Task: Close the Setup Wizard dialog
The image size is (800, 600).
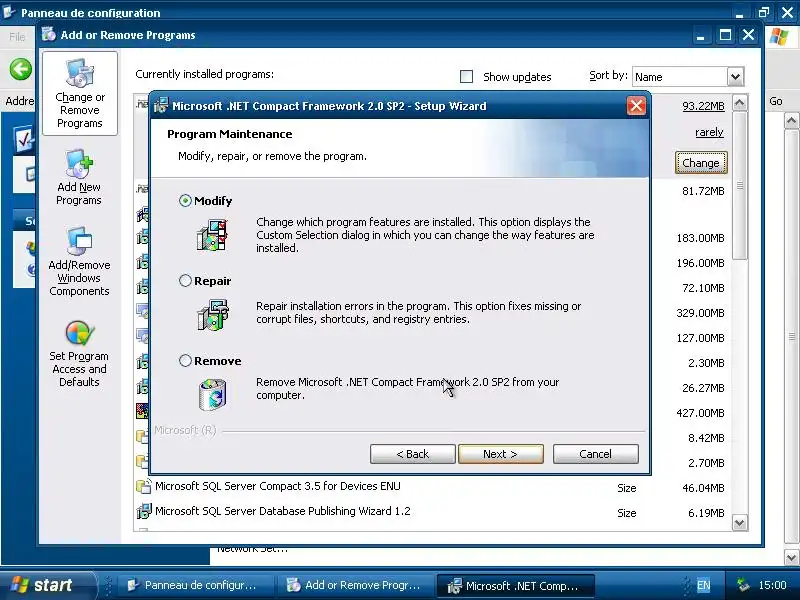Action: [636, 106]
